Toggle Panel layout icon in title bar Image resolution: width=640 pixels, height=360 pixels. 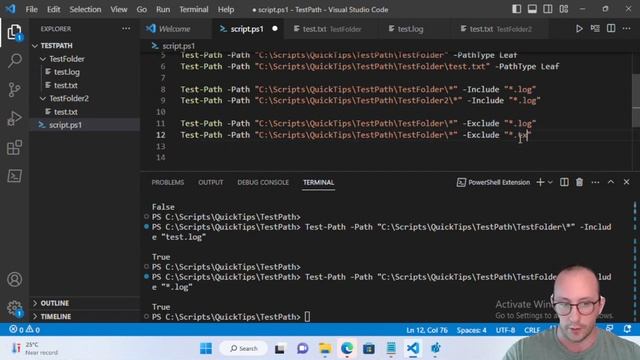pos(532,9)
